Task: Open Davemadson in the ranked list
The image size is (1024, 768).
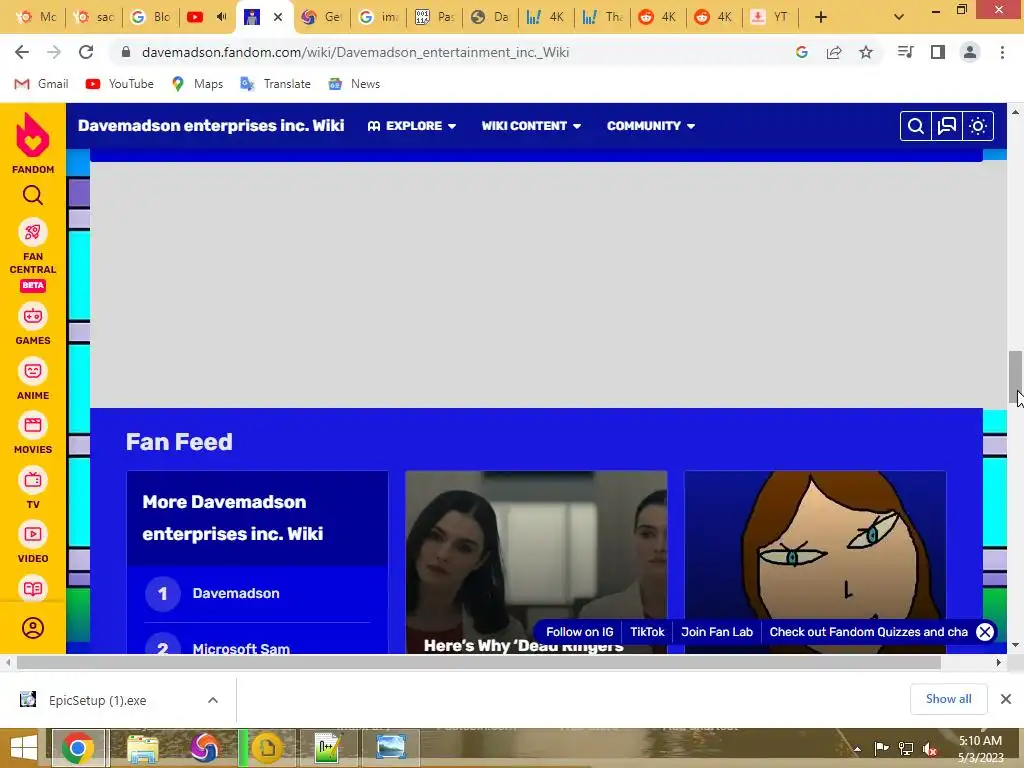Action: (236, 593)
